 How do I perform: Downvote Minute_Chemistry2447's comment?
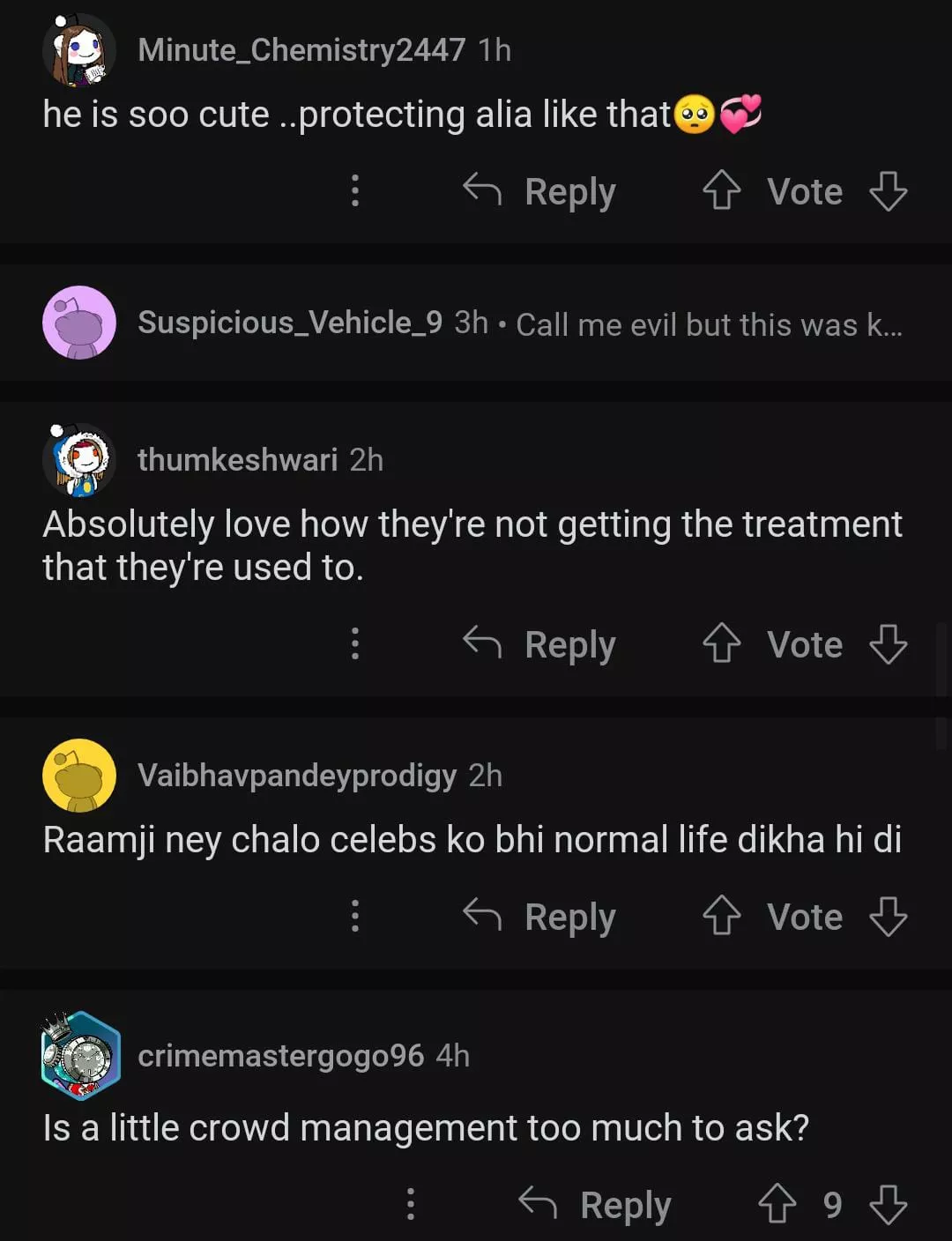tap(888, 190)
